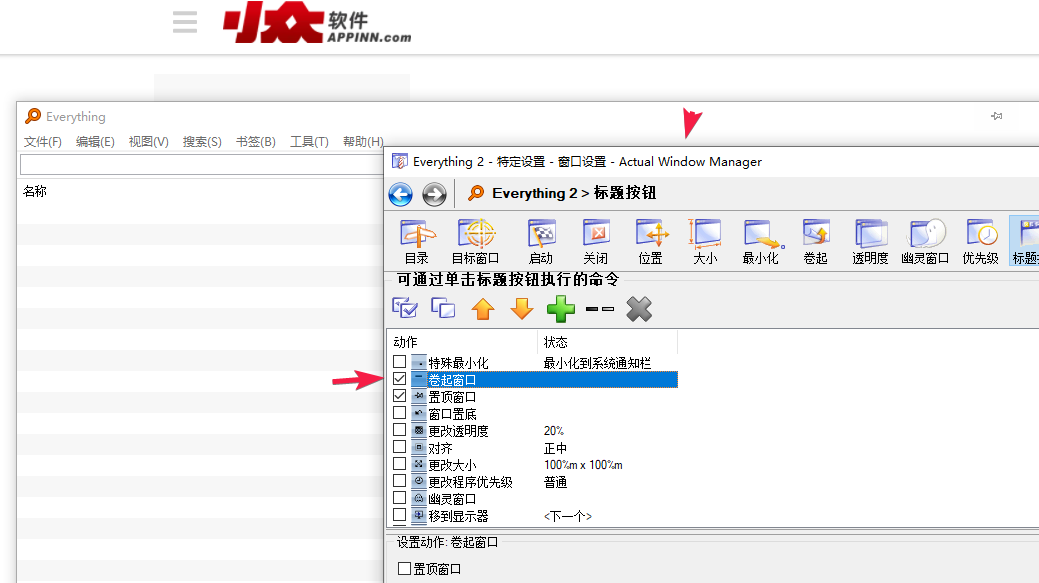This screenshot has height=583, width=1039.
Task: Enable the 更改大小 checkbox
Action: pos(400,464)
